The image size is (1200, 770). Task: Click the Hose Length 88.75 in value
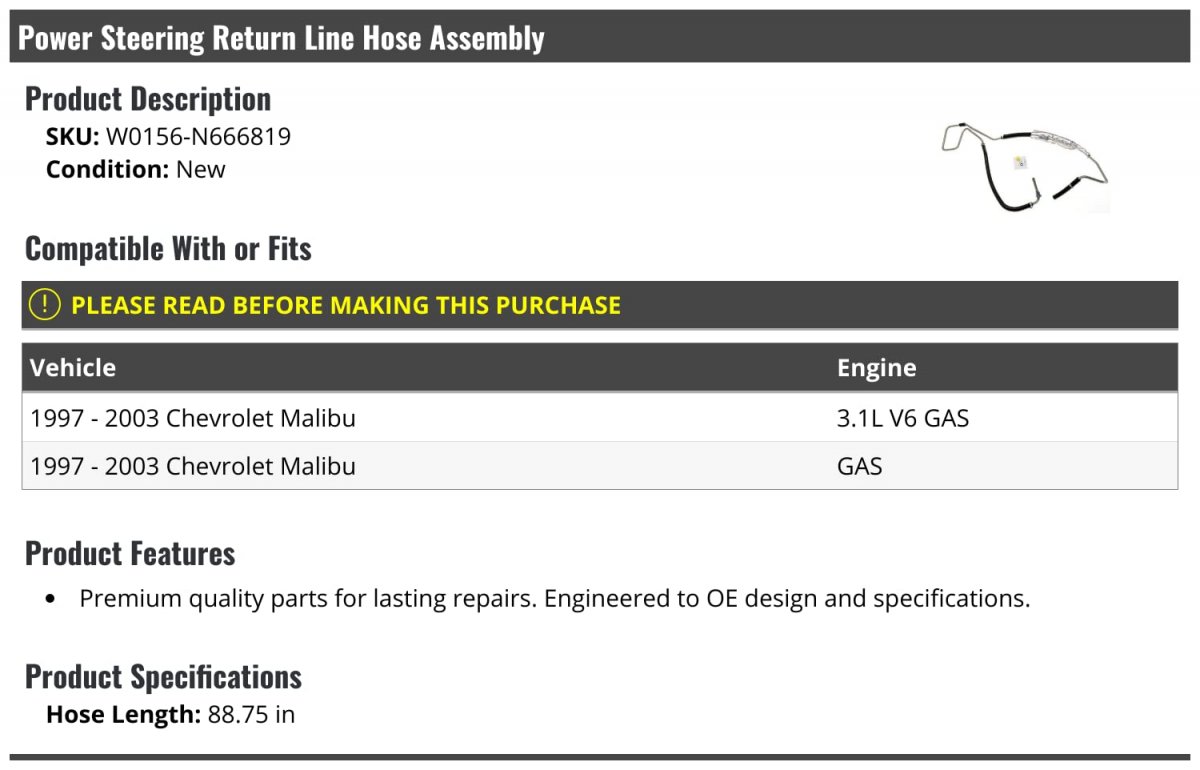(x=251, y=714)
